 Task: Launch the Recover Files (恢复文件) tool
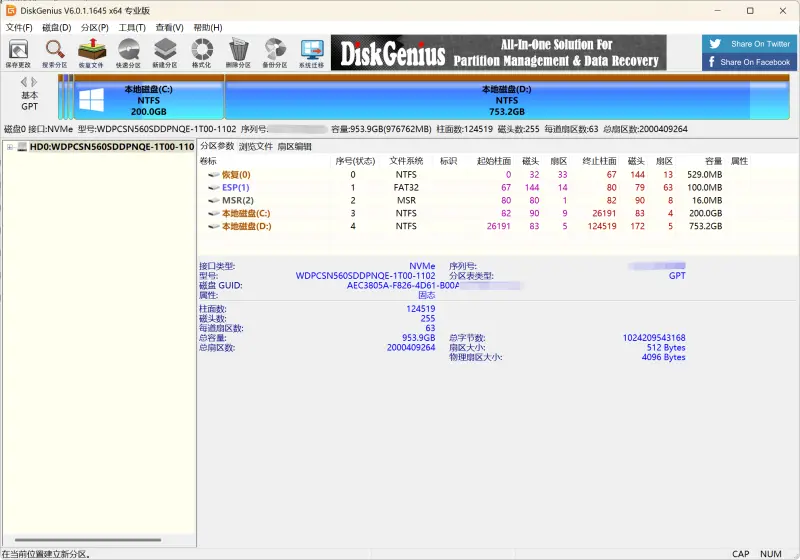tap(91, 53)
